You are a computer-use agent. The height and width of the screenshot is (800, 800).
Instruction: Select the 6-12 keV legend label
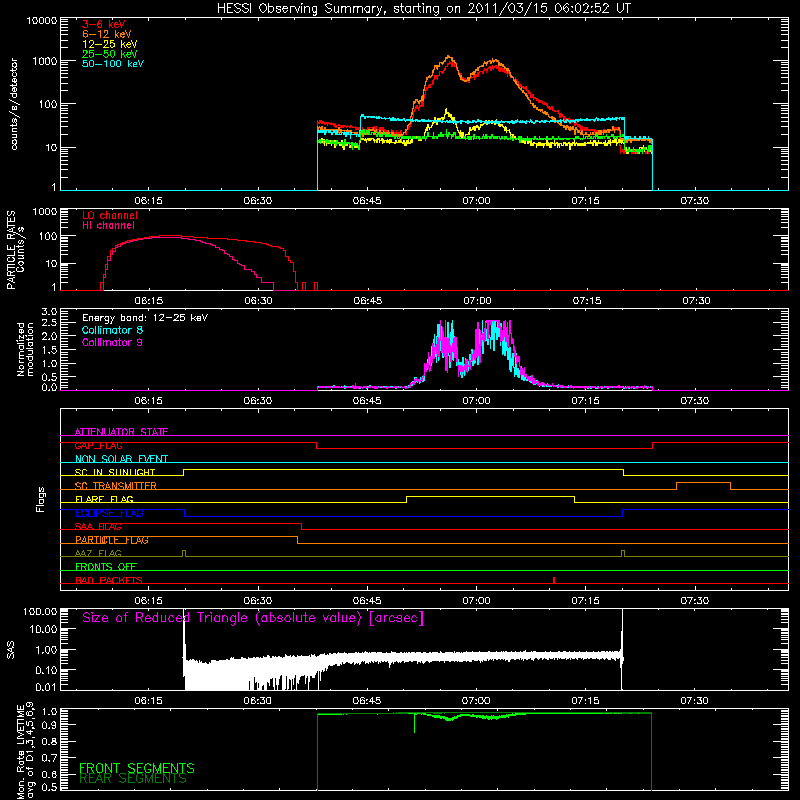pyautogui.click(x=107, y=34)
